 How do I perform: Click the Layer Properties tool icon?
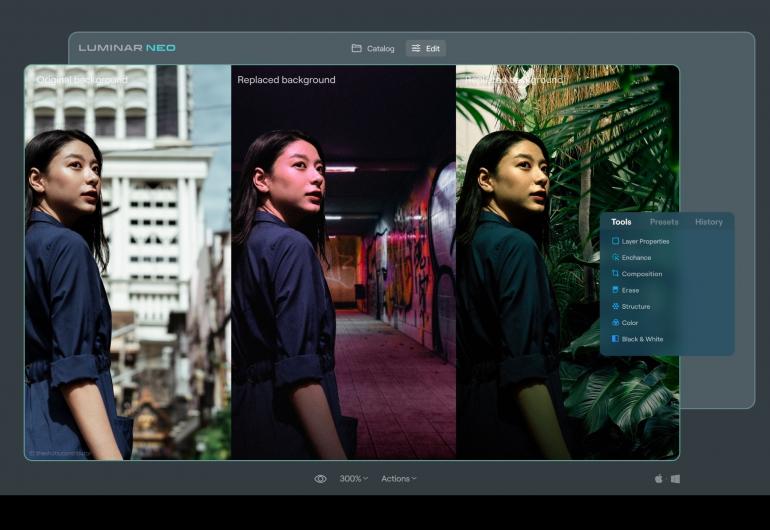(615, 241)
